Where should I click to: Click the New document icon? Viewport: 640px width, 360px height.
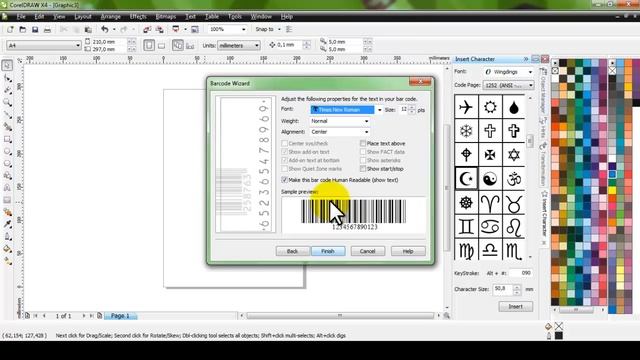(x=10, y=29)
